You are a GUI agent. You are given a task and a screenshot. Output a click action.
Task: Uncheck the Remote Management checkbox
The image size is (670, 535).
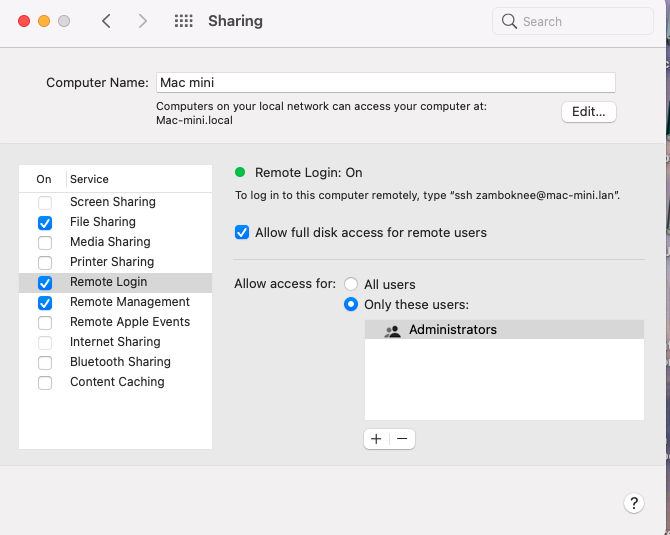pos(45,303)
